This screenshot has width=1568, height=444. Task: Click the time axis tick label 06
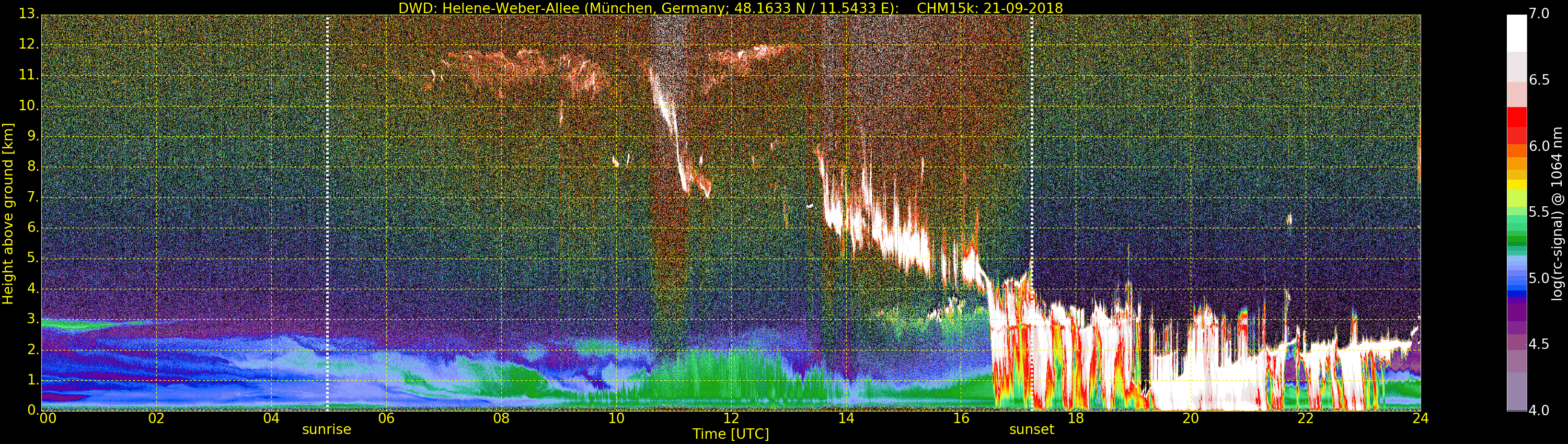coord(387,418)
